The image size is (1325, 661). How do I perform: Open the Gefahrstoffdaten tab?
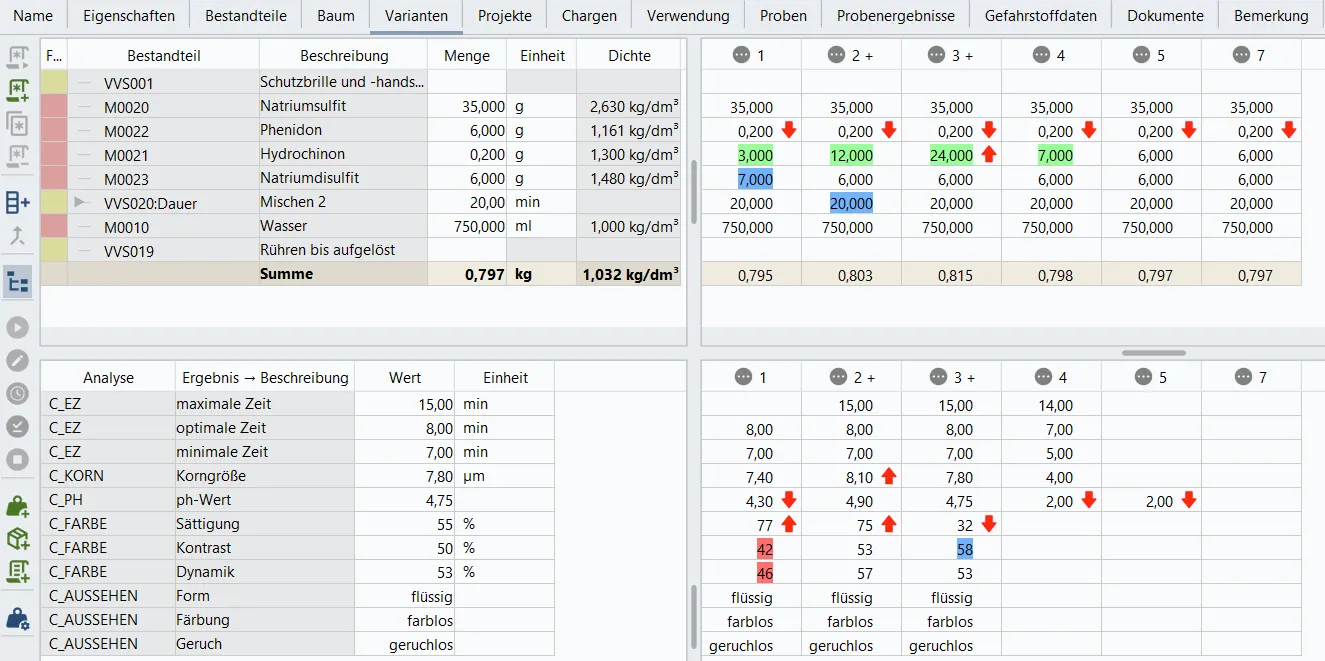pyautogui.click(x=1041, y=15)
